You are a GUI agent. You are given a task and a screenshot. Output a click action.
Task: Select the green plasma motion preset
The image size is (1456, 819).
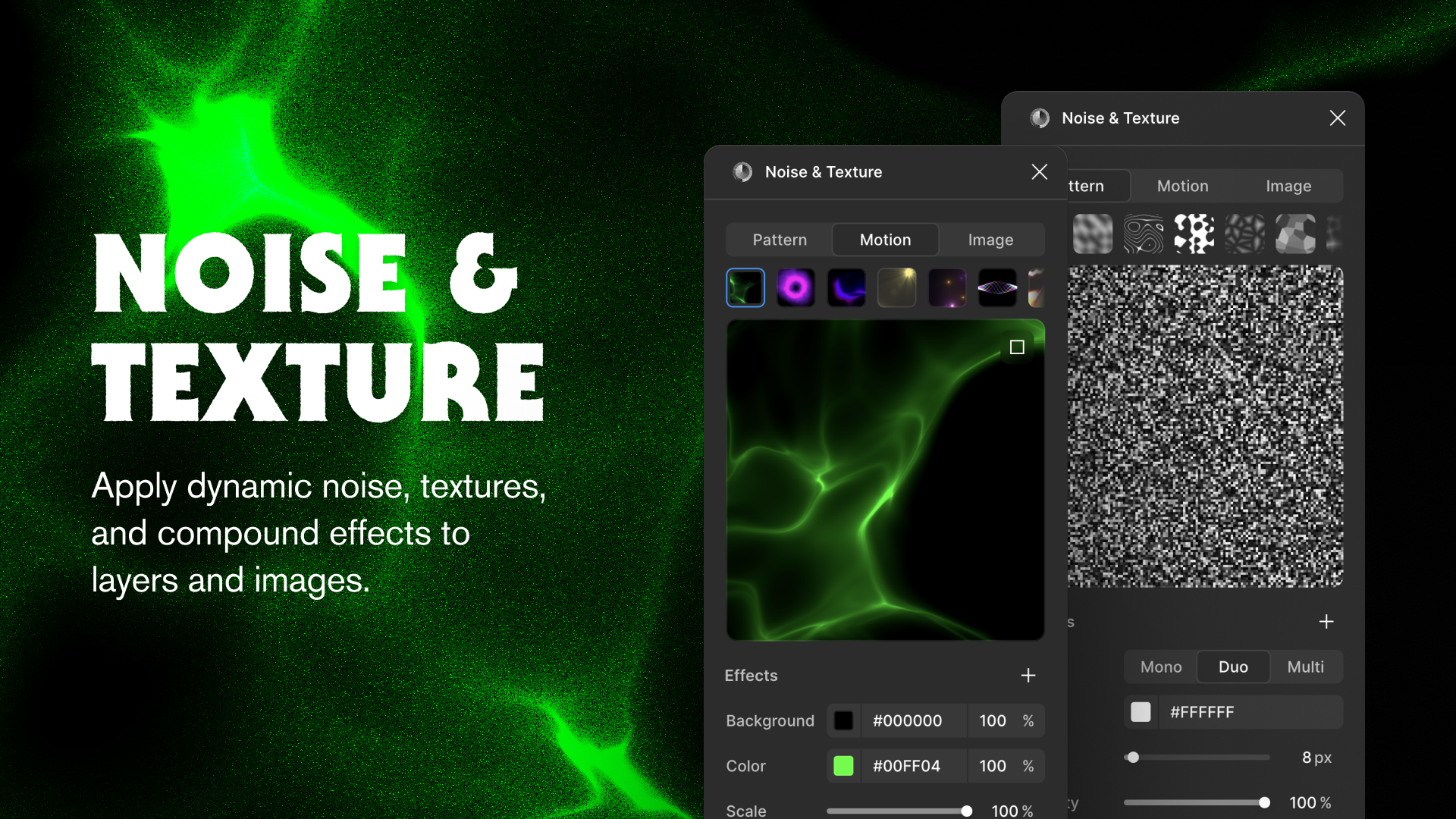click(x=745, y=287)
